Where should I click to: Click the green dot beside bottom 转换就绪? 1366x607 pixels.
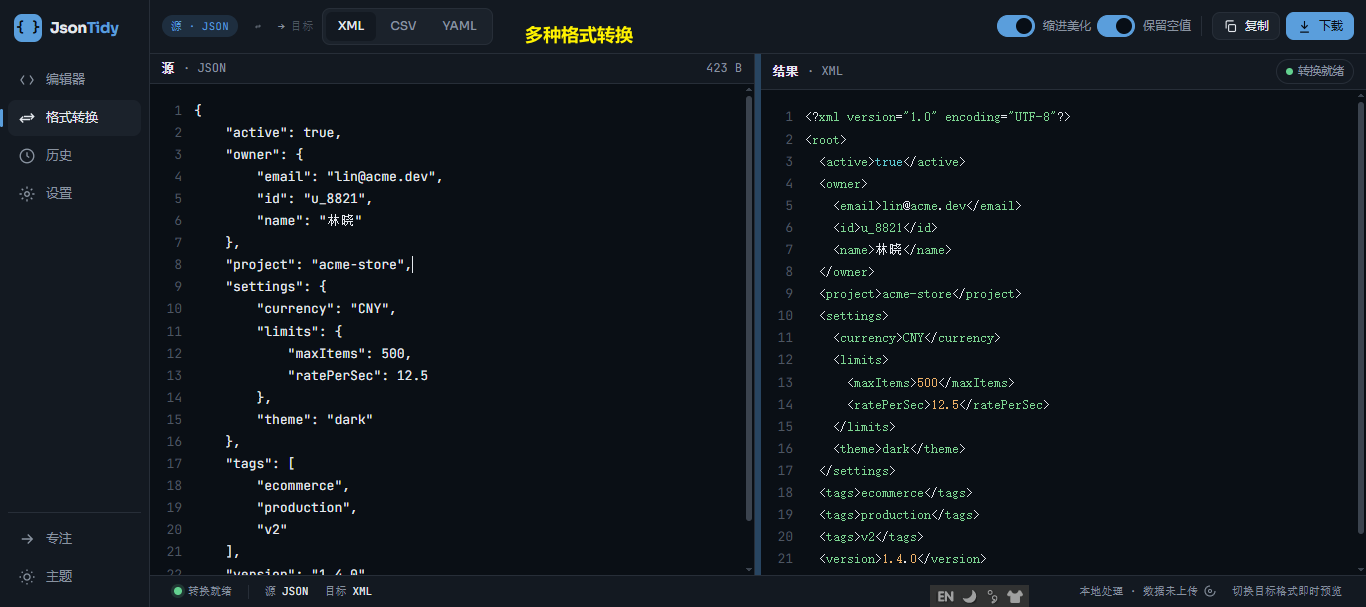pyautogui.click(x=178, y=591)
